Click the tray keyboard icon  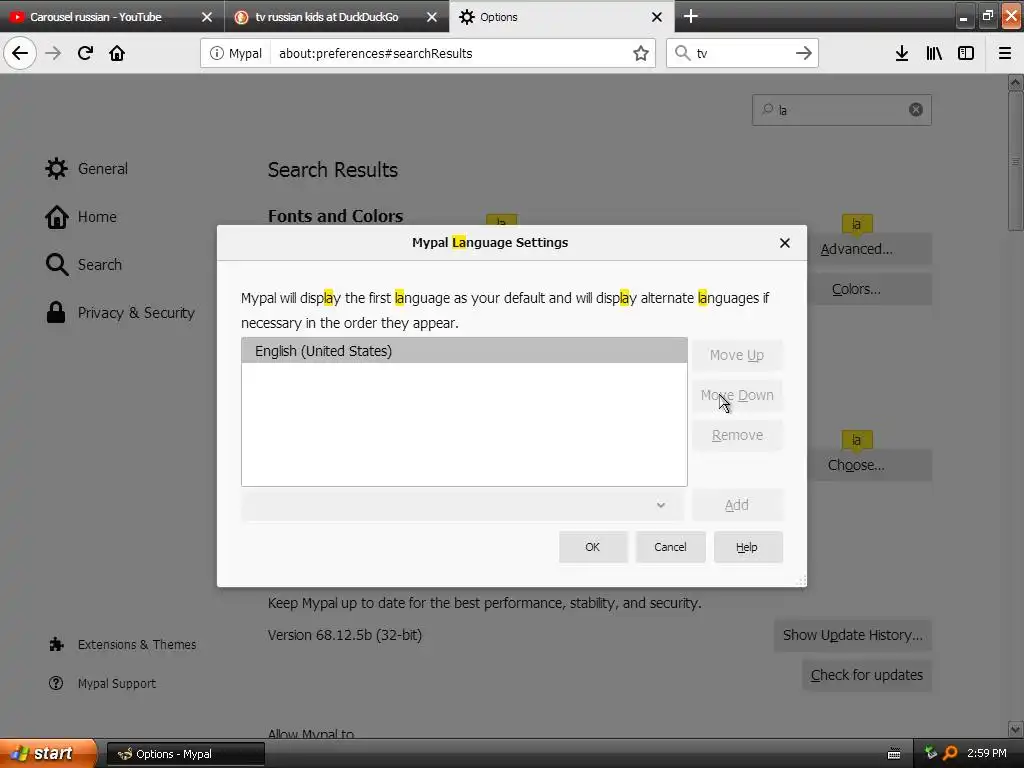point(894,754)
